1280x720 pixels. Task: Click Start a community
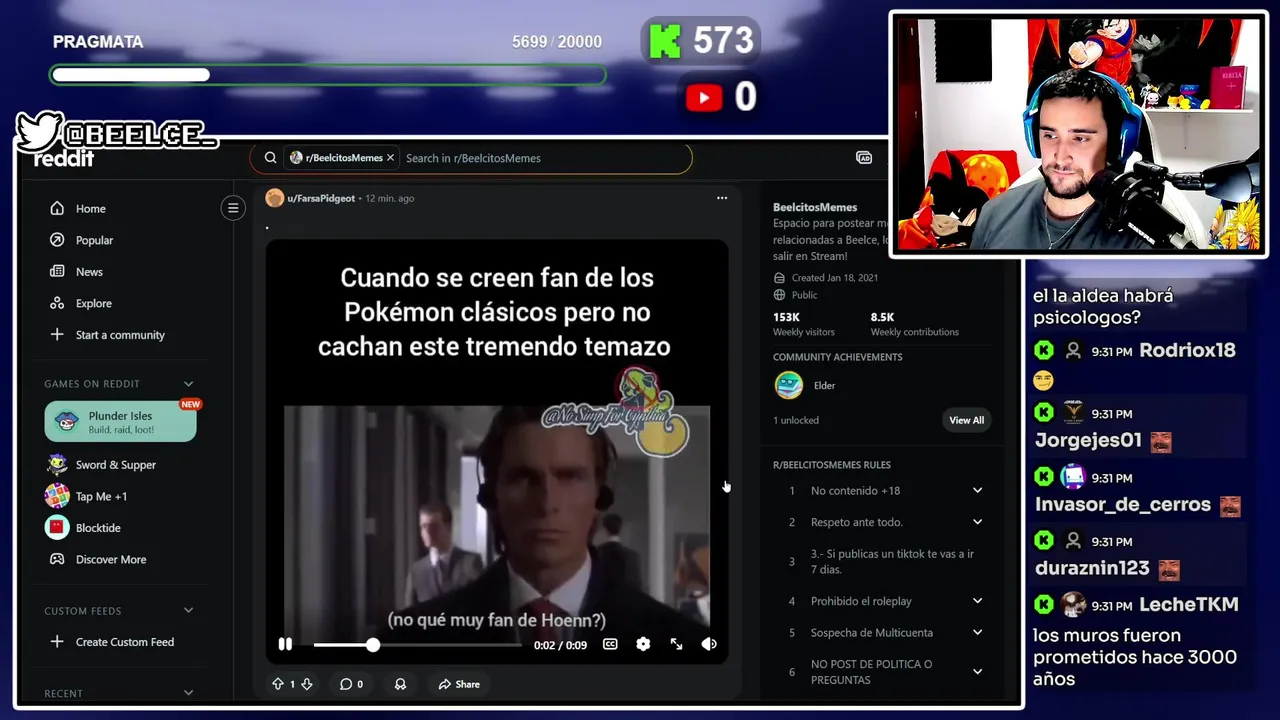pyautogui.click(x=120, y=335)
